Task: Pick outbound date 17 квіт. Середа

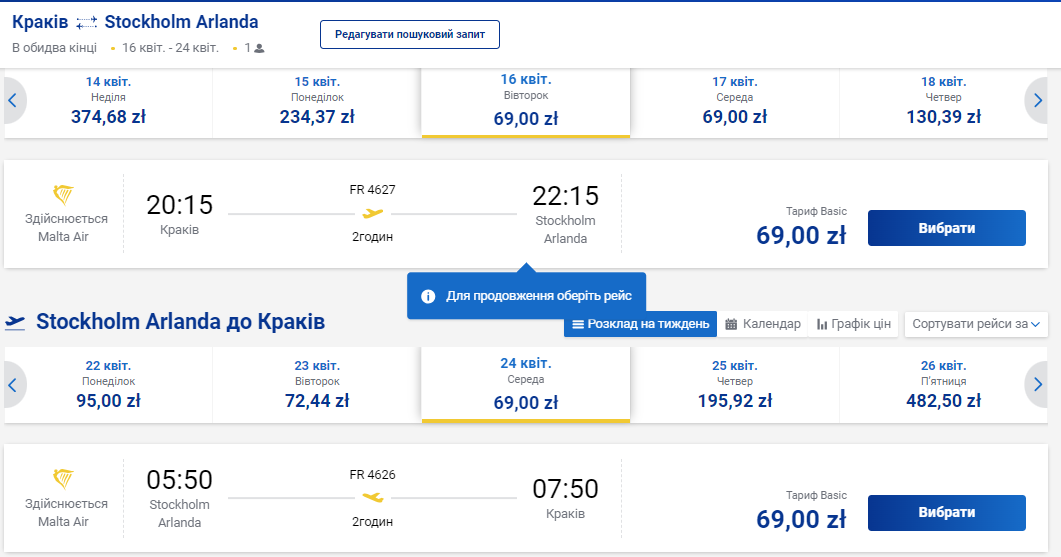Action: [x=734, y=102]
